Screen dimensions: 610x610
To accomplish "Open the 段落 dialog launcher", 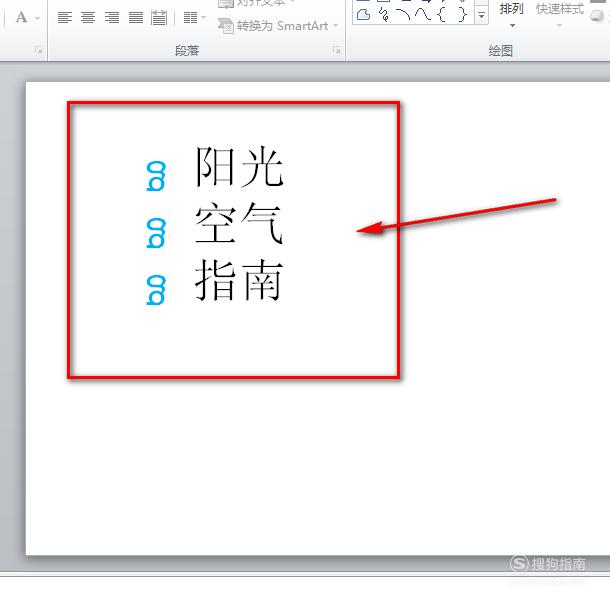I will click(x=337, y=50).
